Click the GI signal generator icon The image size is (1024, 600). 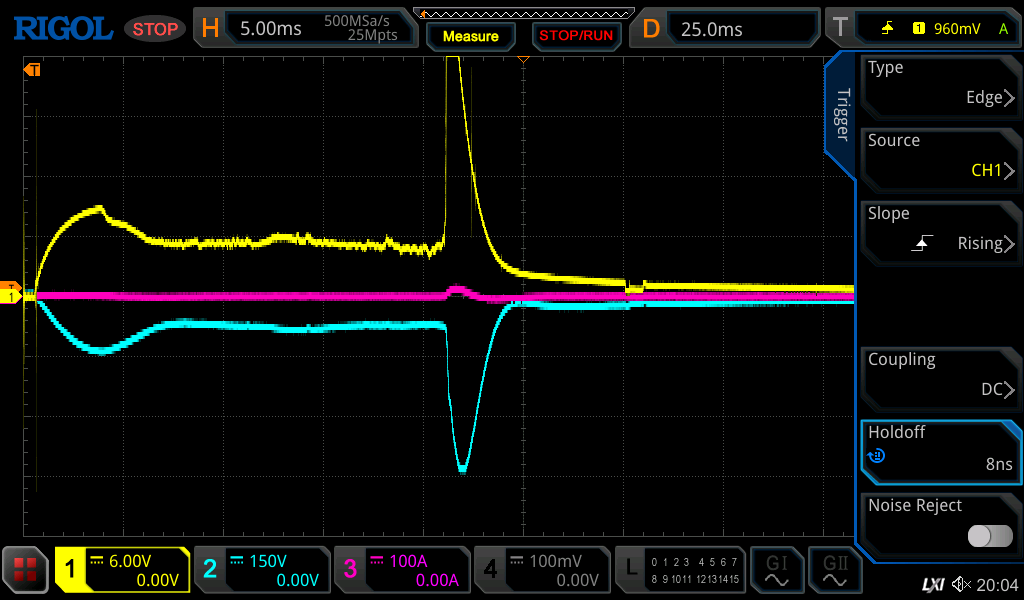[x=776, y=570]
